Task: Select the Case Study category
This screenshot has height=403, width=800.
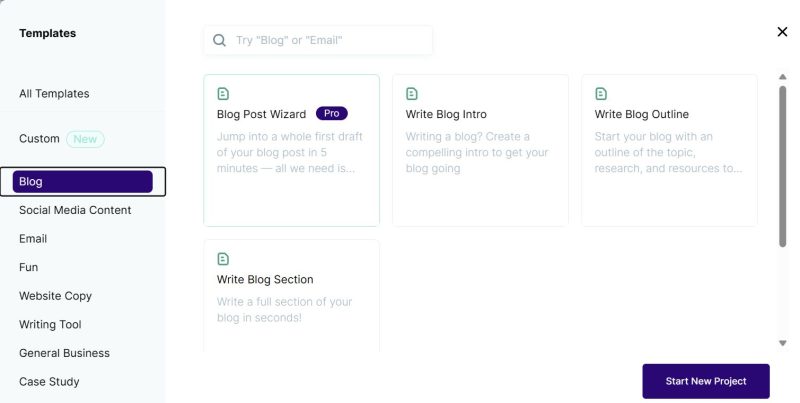Action: pos(49,382)
